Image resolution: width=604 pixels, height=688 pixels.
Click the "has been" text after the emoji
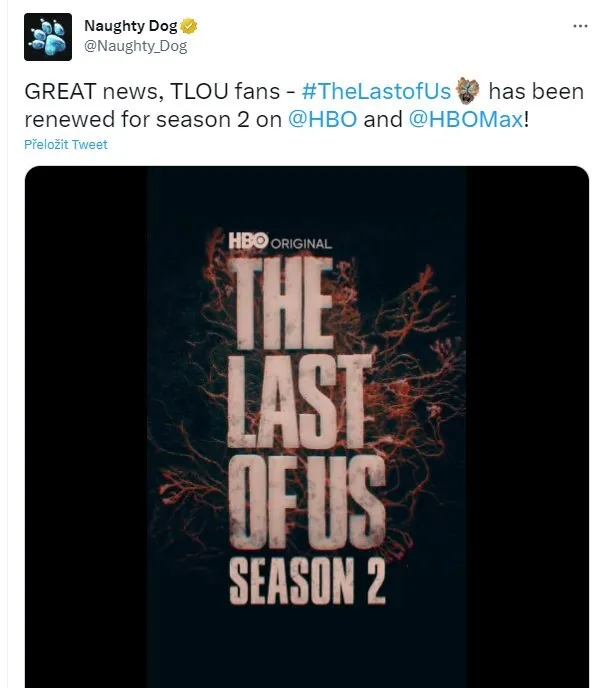click(535, 92)
